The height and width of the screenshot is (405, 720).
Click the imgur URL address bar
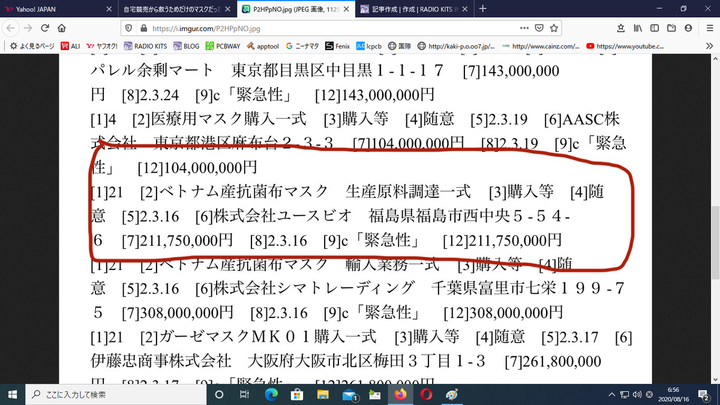(300, 28)
